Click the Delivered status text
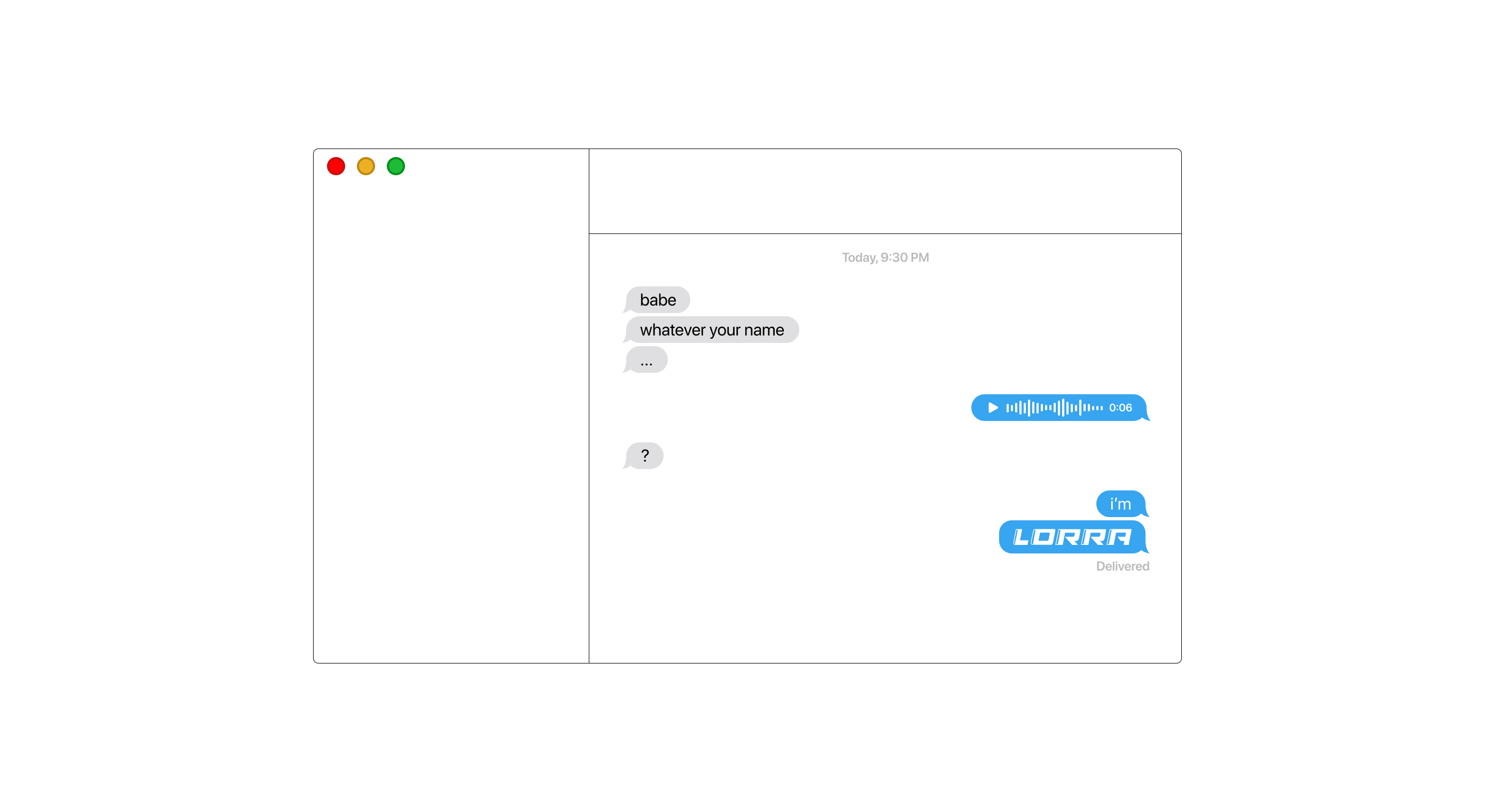The height and width of the screenshot is (812, 1496). point(1123,566)
